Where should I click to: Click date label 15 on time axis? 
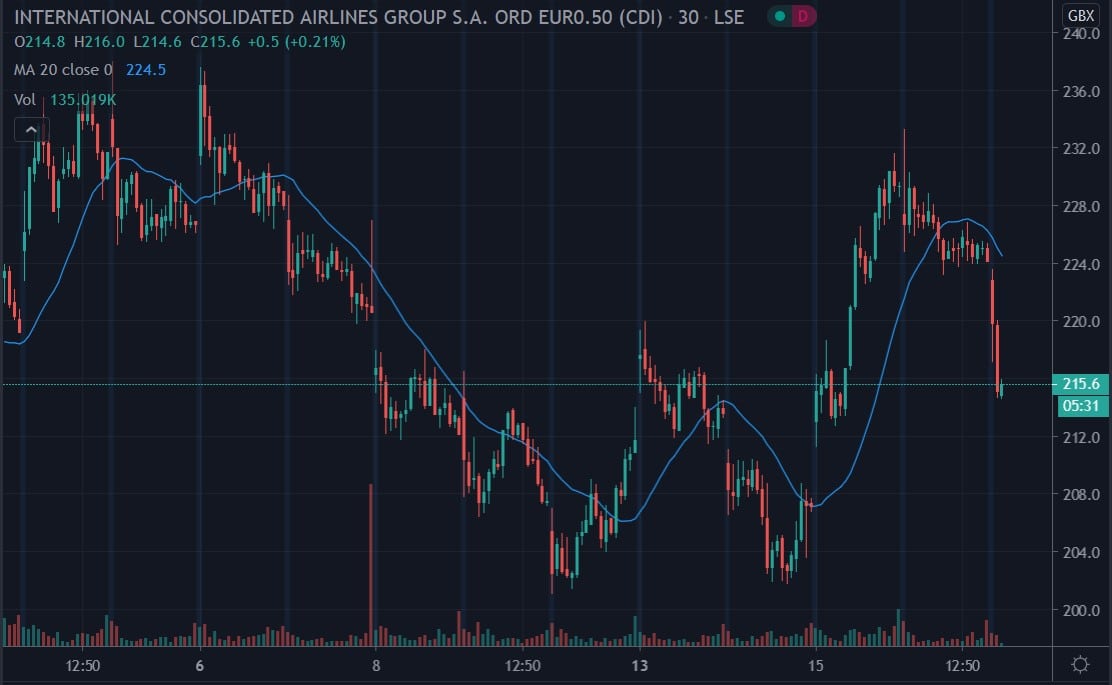pos(815,665)
